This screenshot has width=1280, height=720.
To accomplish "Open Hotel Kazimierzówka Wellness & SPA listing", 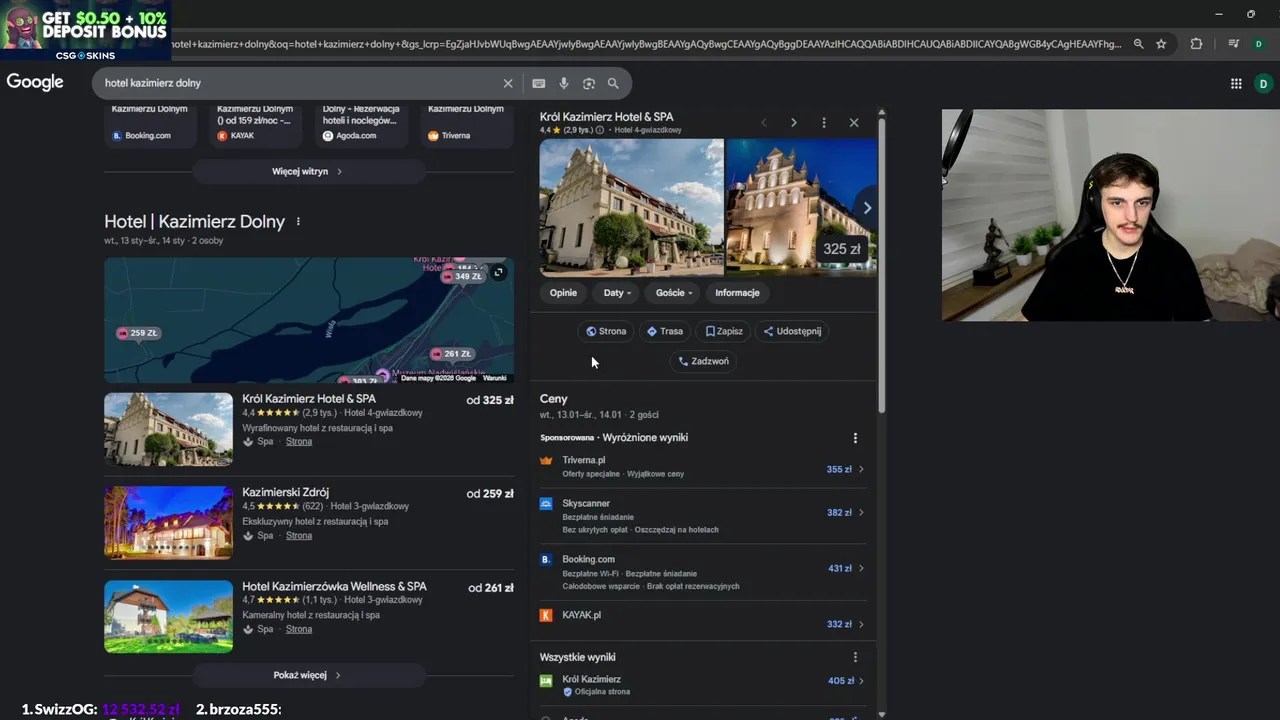I will coord(334,587).
